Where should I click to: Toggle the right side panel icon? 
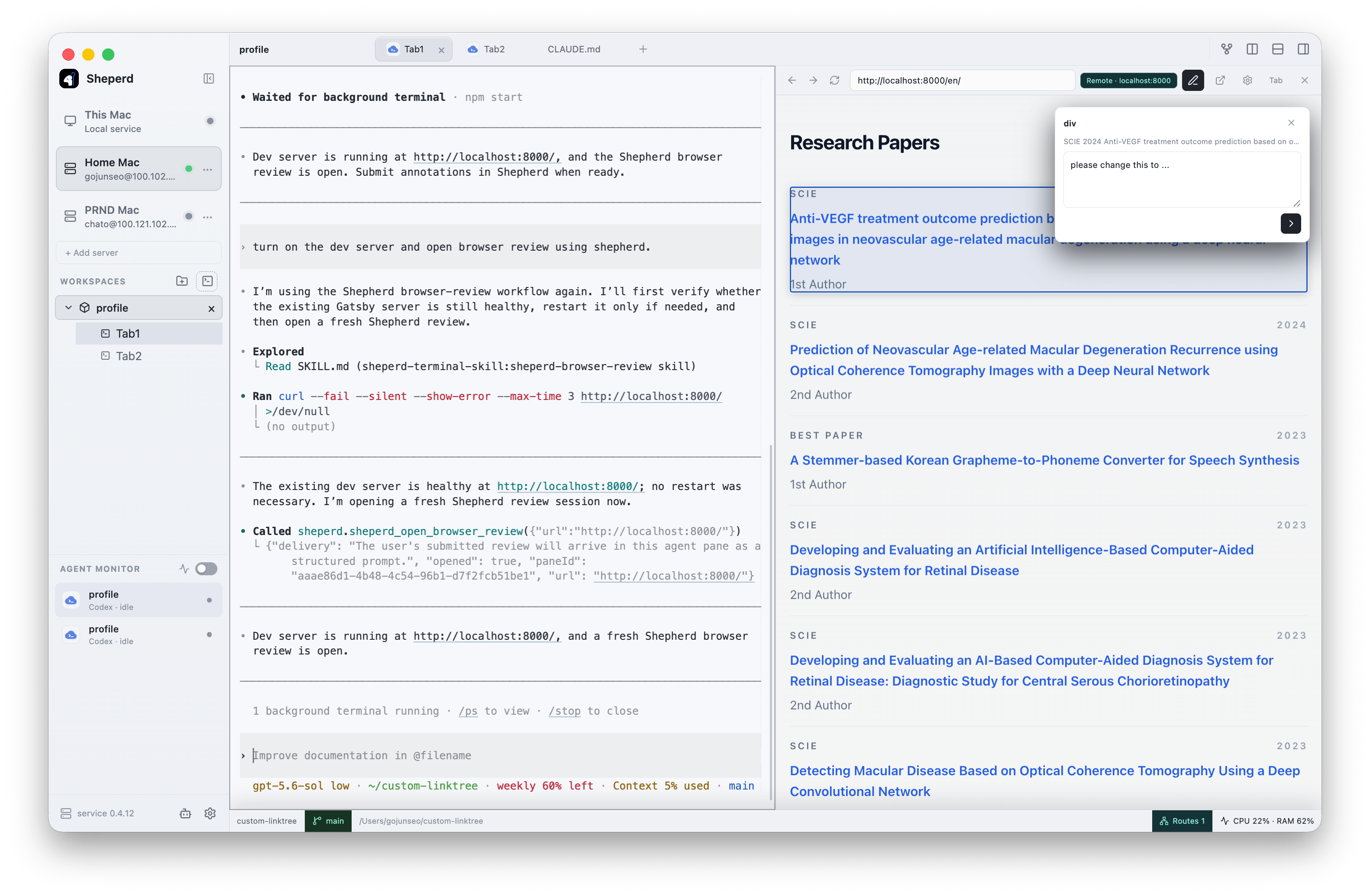(x=1303, y=49)
